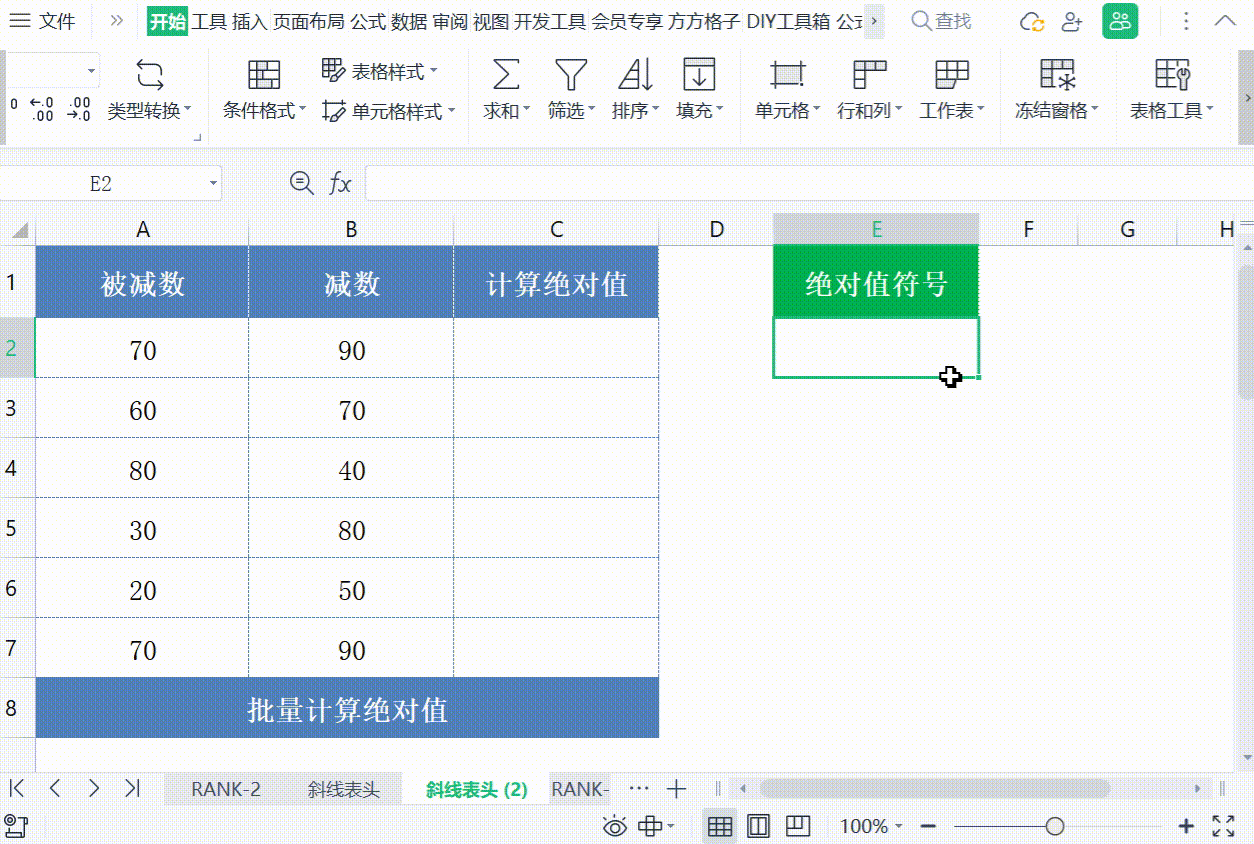Click the 冻结窗格 icon

pyautogui.click(x=1057, y=74)
